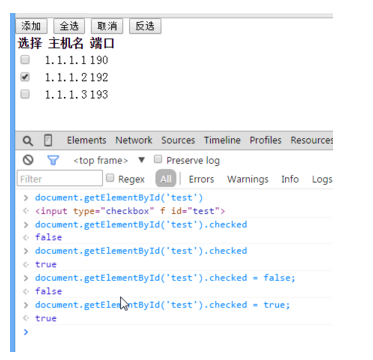
Task: Open the top frame context dropdown
Action: 109,161
